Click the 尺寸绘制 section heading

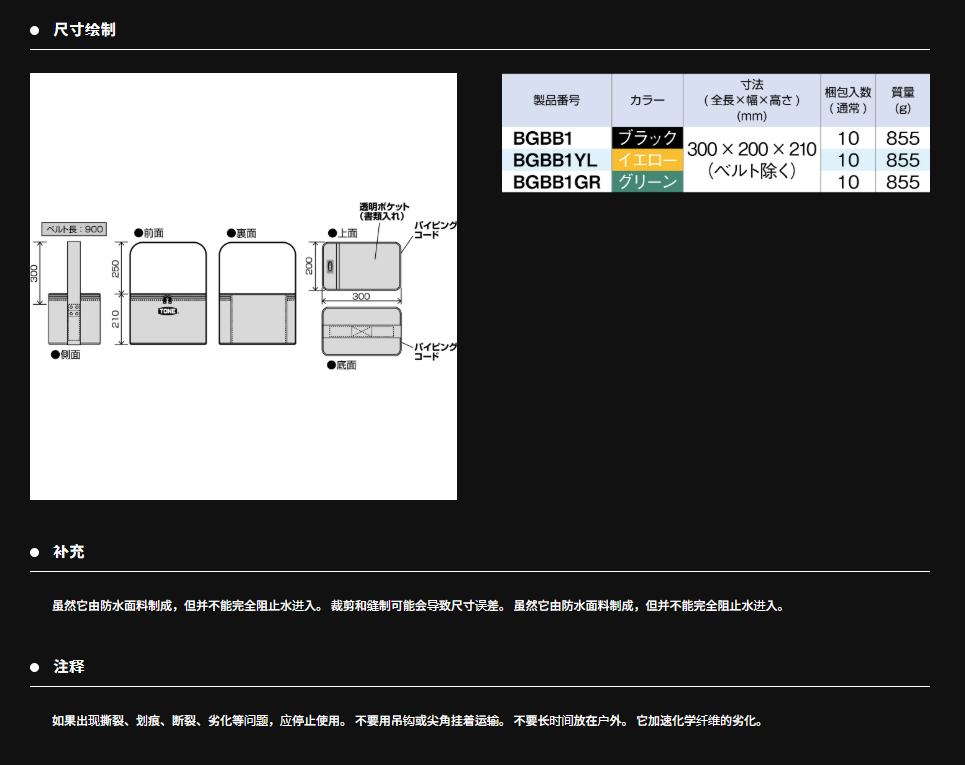click(x=84, y=30)
